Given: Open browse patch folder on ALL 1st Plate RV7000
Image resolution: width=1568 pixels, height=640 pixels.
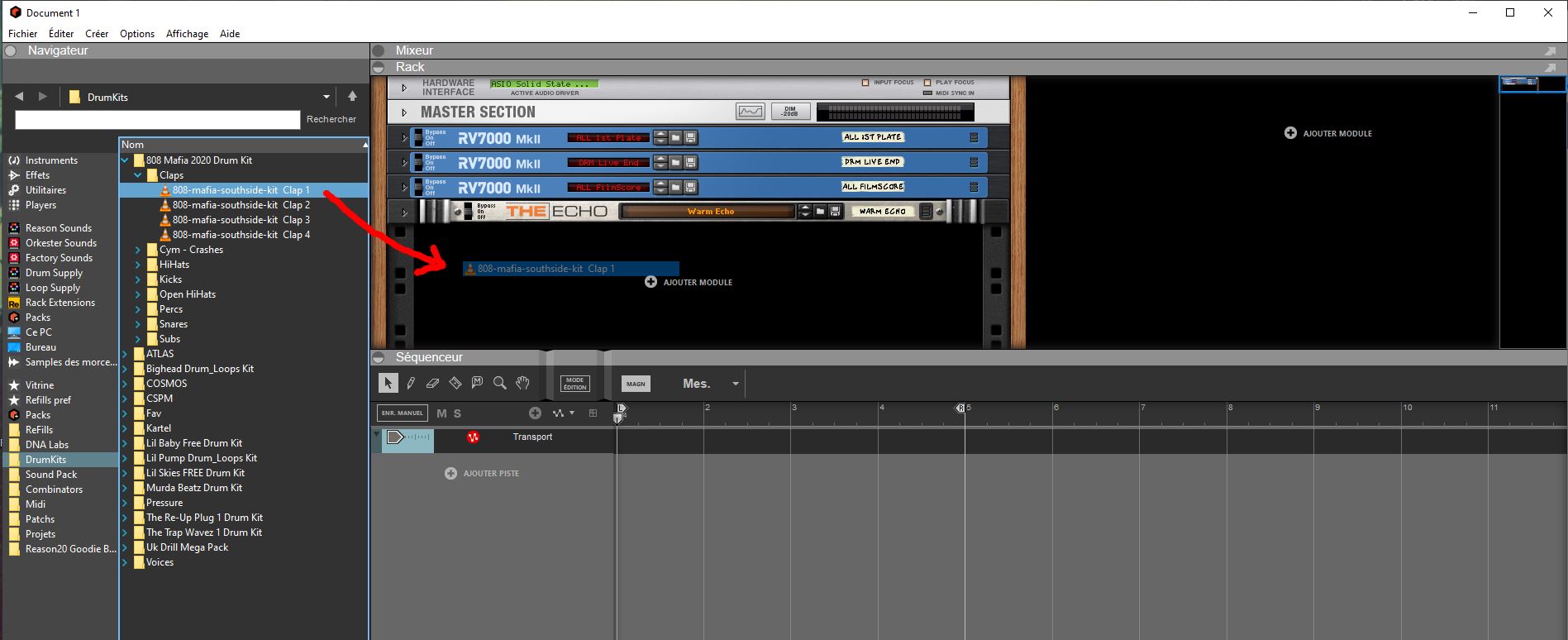Looking at the screenshot, I should [675, 137].
